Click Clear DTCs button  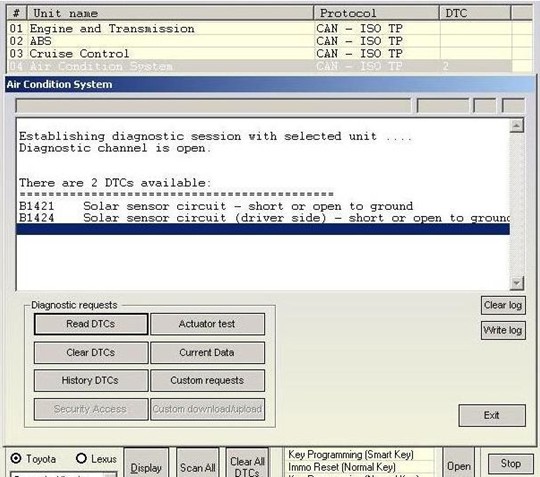point(91,352)
